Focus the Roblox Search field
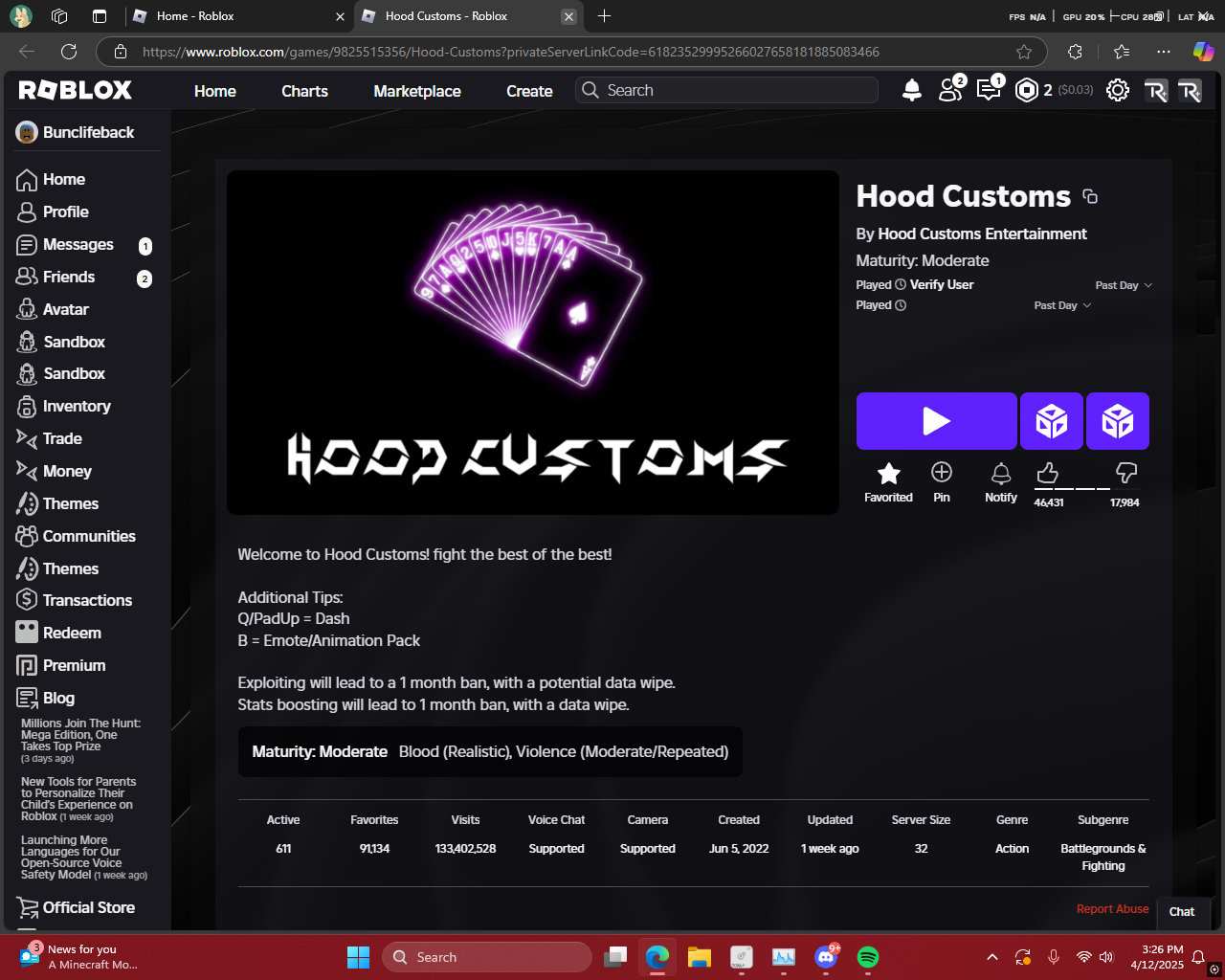This screenshot has width=1225, height=980. click(727, 90)
